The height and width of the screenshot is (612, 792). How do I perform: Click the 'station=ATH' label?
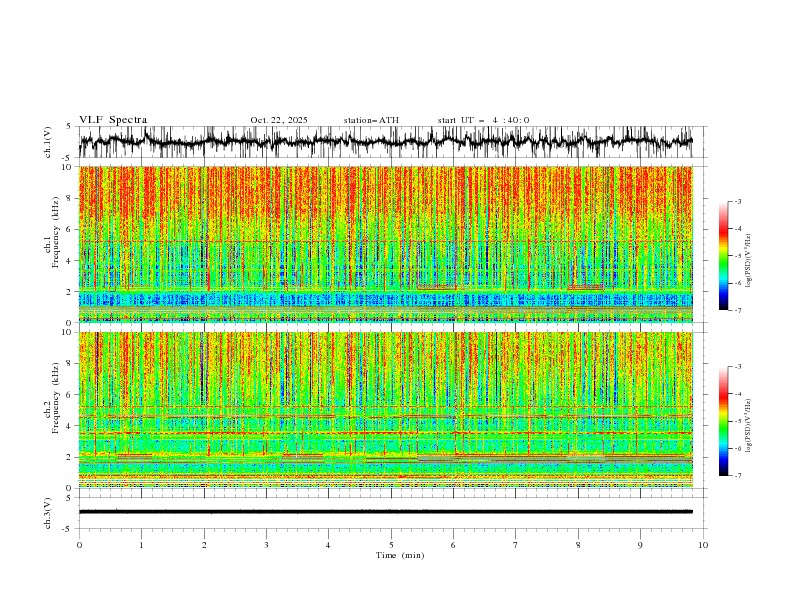click(371, 120)
